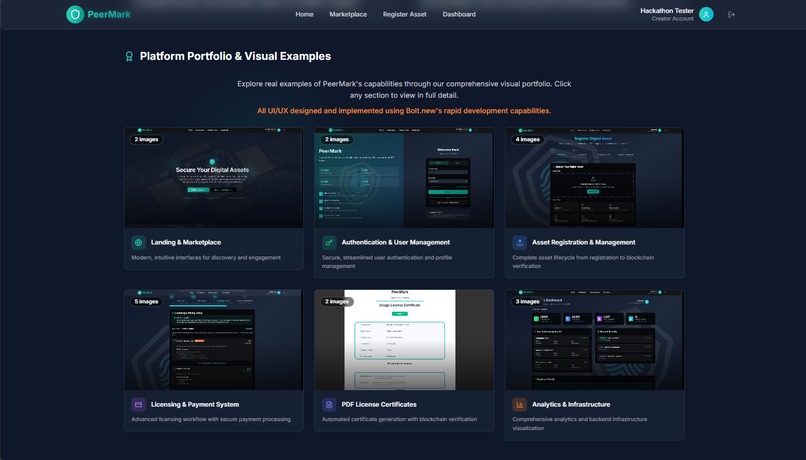The width and height of the screenshot is (806, 460).
Task: Open the Dashboard nav item
Action: tap(459, 14)
